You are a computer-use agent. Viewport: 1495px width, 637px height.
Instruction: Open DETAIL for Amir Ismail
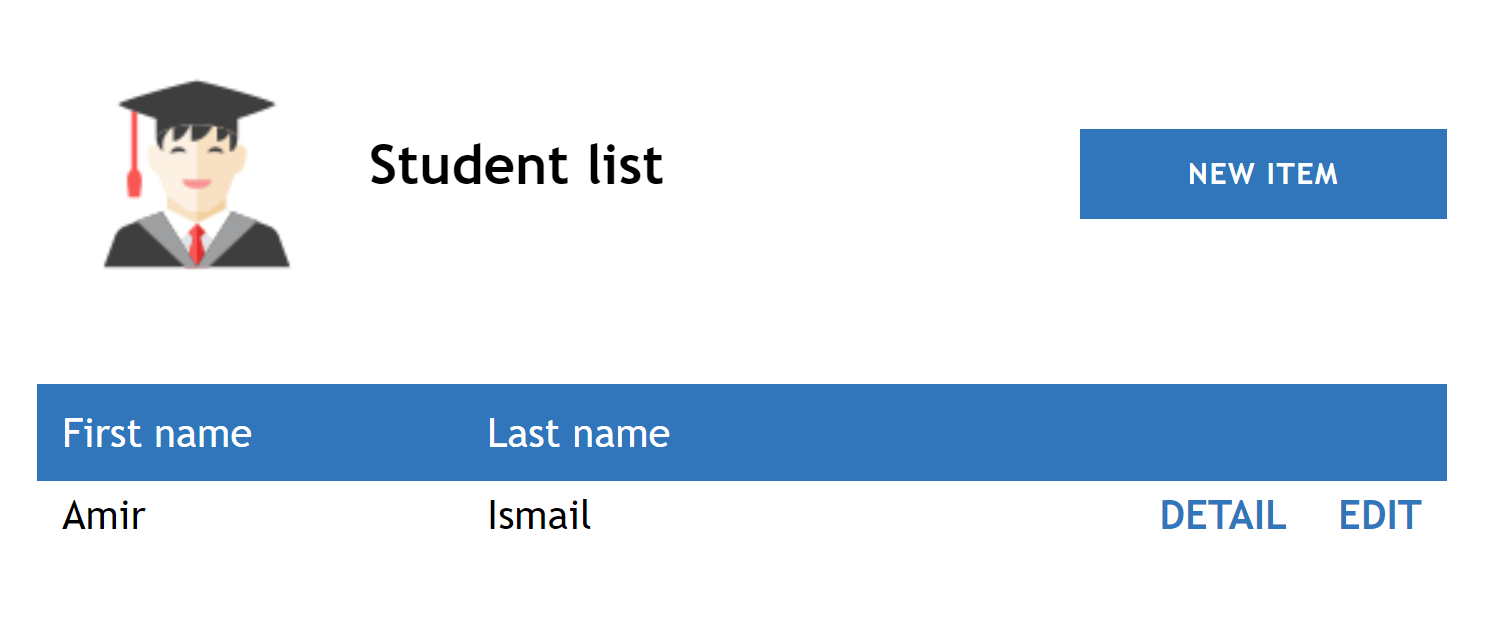tap(1222, 516)
